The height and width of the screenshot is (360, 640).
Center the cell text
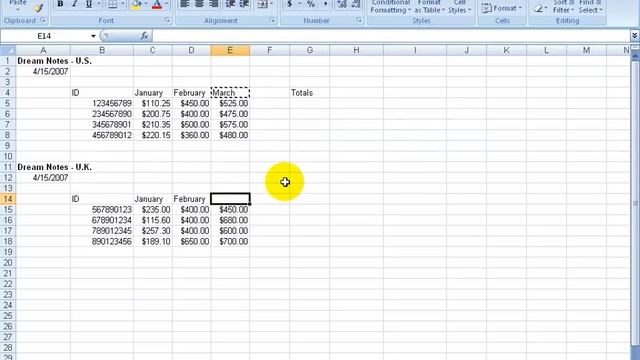(x=199, y=4)
